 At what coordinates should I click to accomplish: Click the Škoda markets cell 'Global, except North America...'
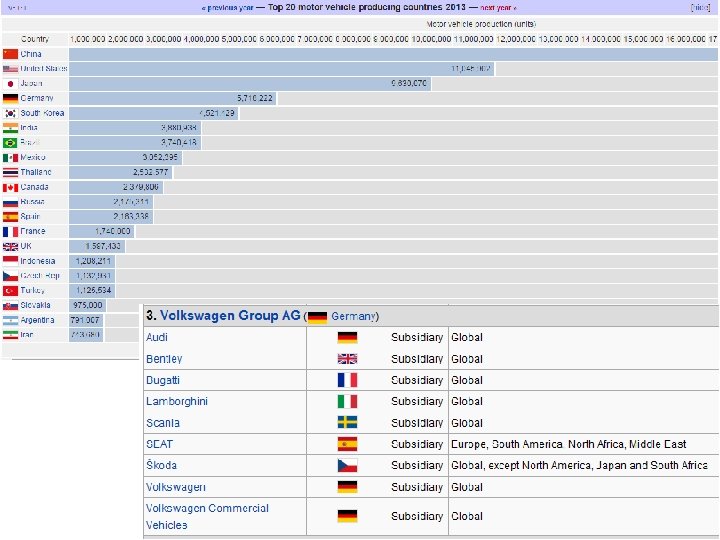[579, 466]
